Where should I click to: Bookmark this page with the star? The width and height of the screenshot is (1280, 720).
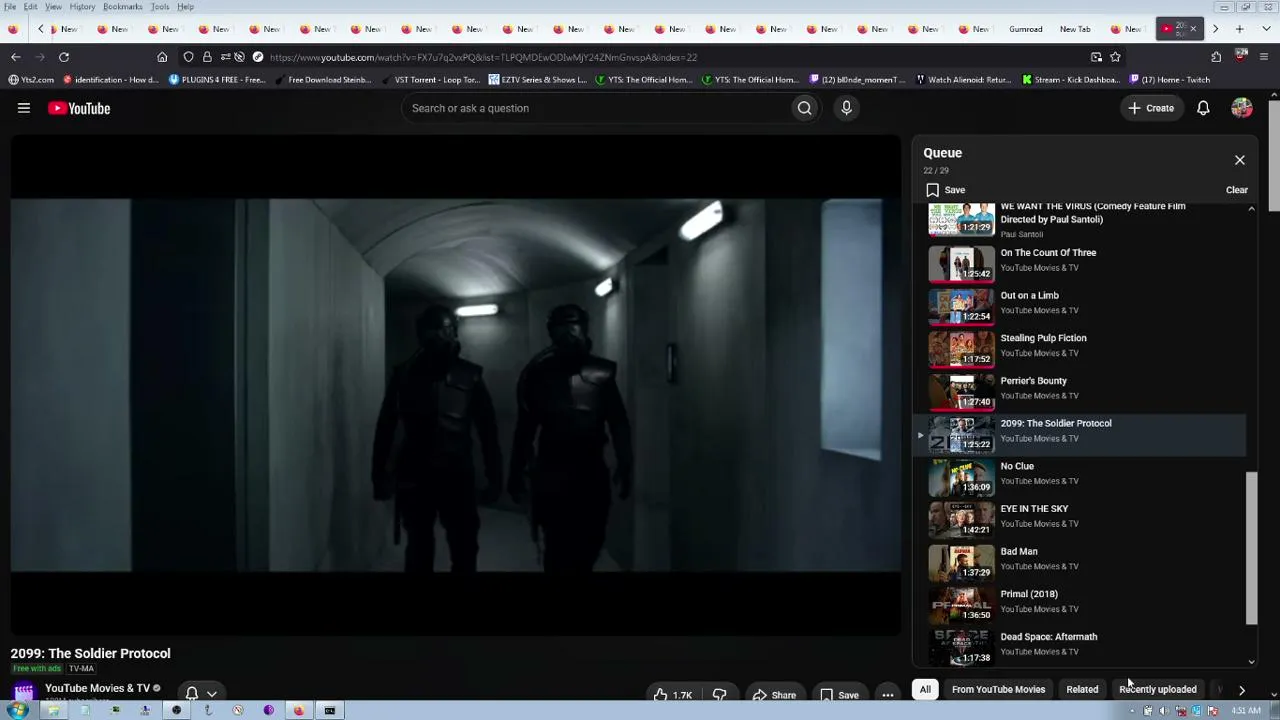[x=1115, y=57]
